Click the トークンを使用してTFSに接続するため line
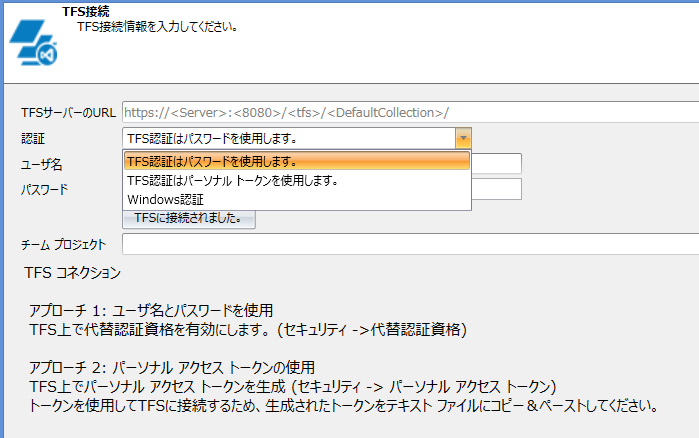This screenshot has height=438, width=699. tap(344, 406)
